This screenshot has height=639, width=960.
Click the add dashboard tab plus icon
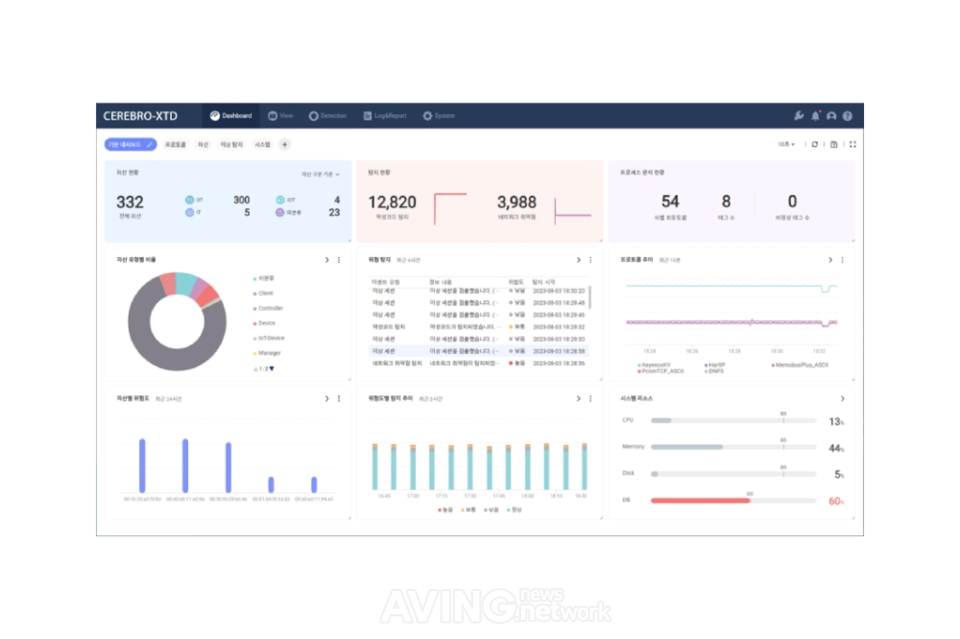pyautogui.click(x=284, y=144)
